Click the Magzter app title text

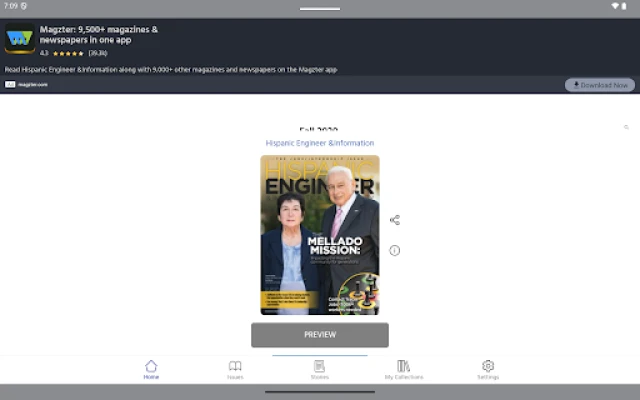[99, 34]
